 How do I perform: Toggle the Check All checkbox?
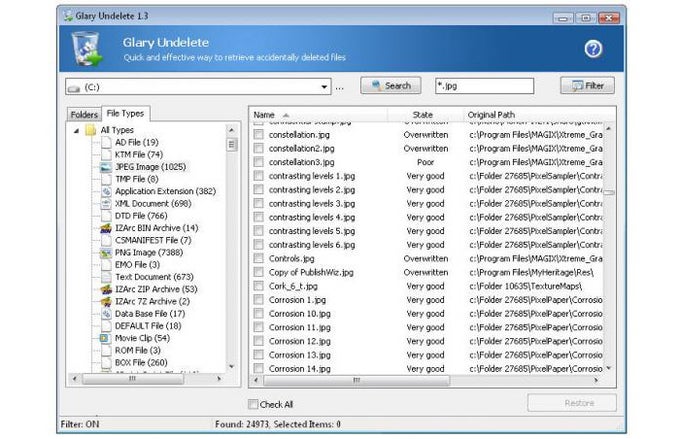pyautogui.click(x=253, y=404)
